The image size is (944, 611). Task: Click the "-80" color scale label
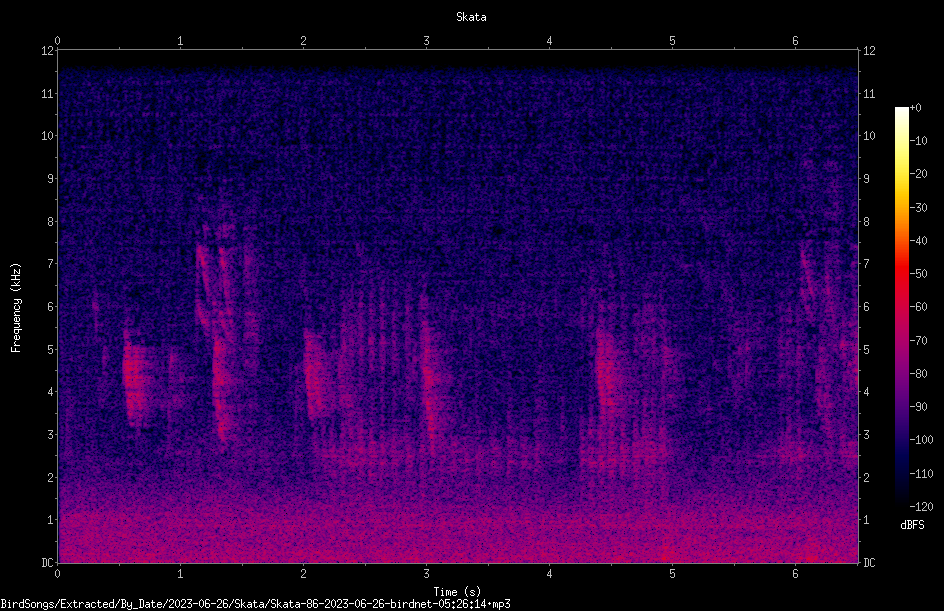pyautogui.click(x=919, y=374)
